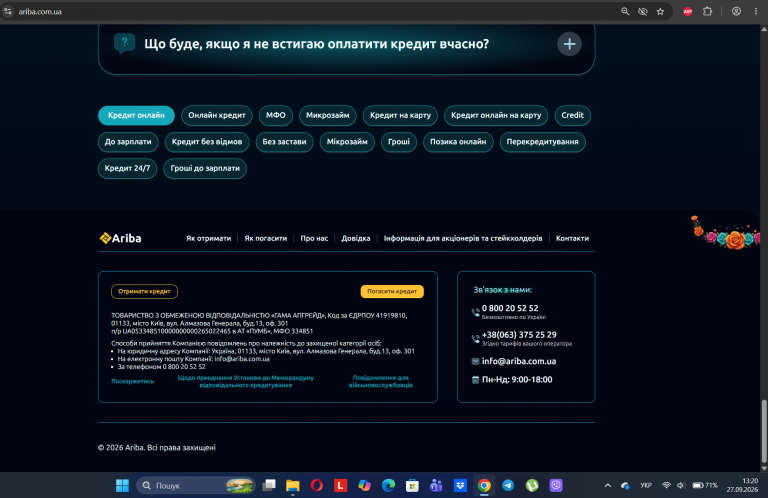
Task: Expand the FAQ question with plus button
Action: click(569, 44)
